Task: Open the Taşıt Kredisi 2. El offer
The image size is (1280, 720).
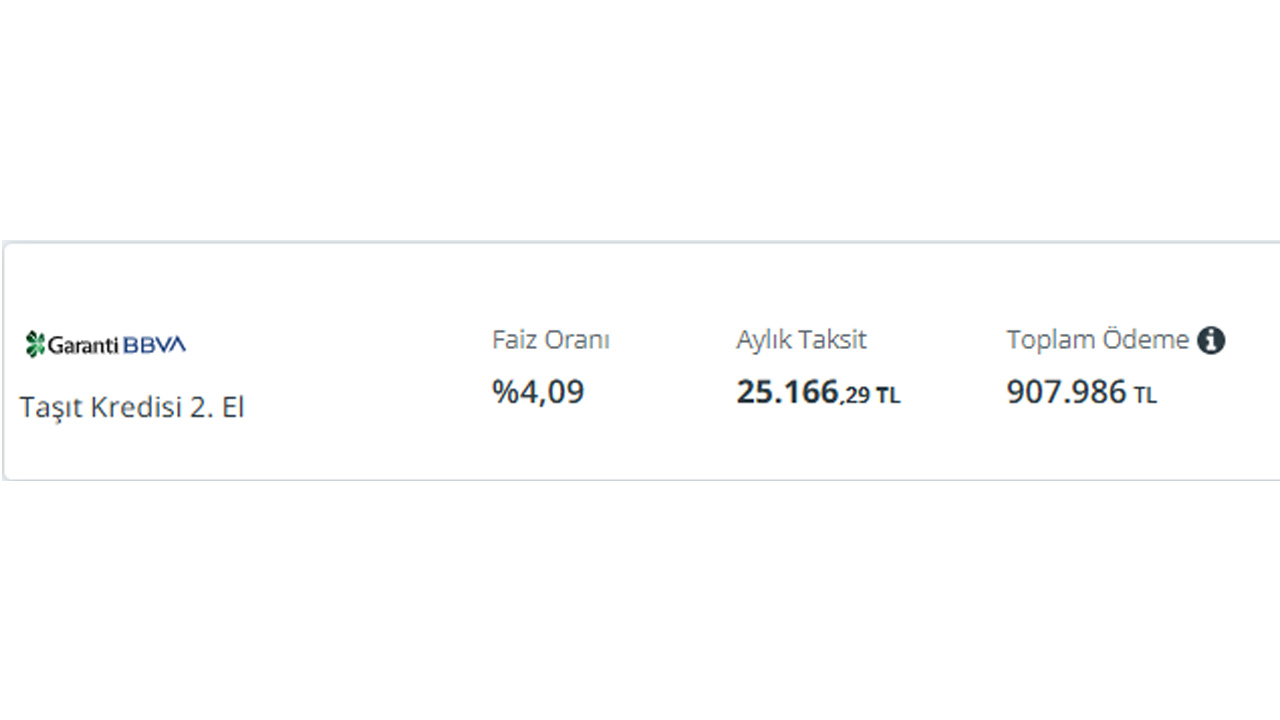Action: click(132, 408)
